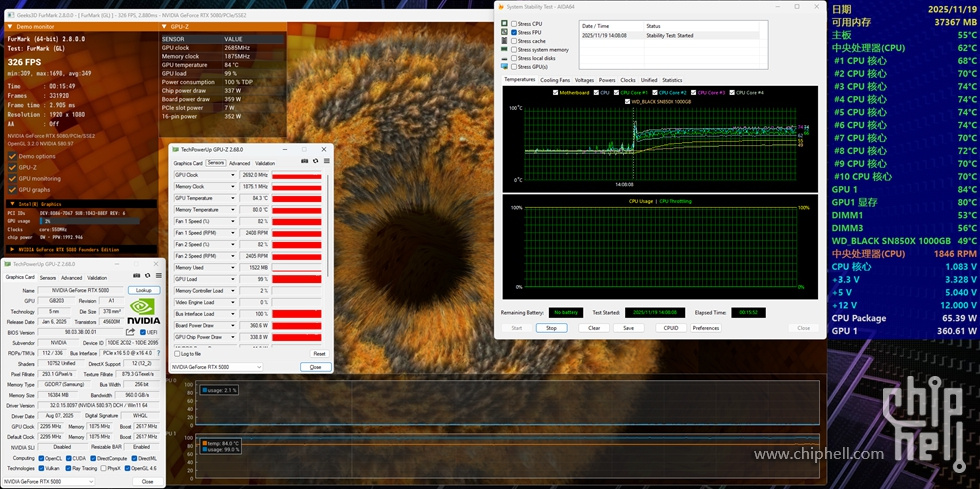Image resolution: width=980 pixels, height=489 pixels.
Task: Toggle the Log to file checkbox
Action: click(x=177, y=353)
